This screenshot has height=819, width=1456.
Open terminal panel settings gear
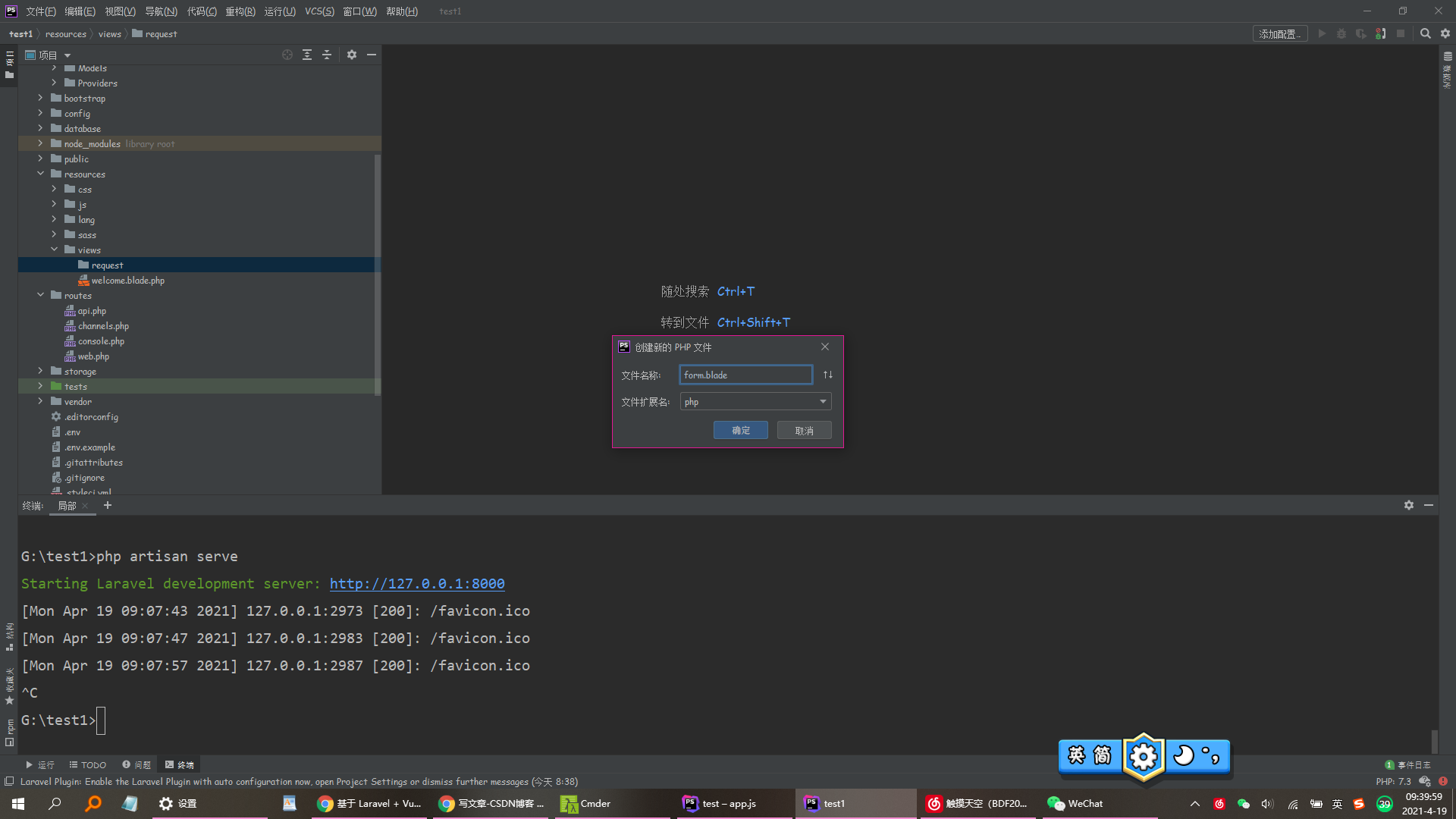coord(1408,505)
